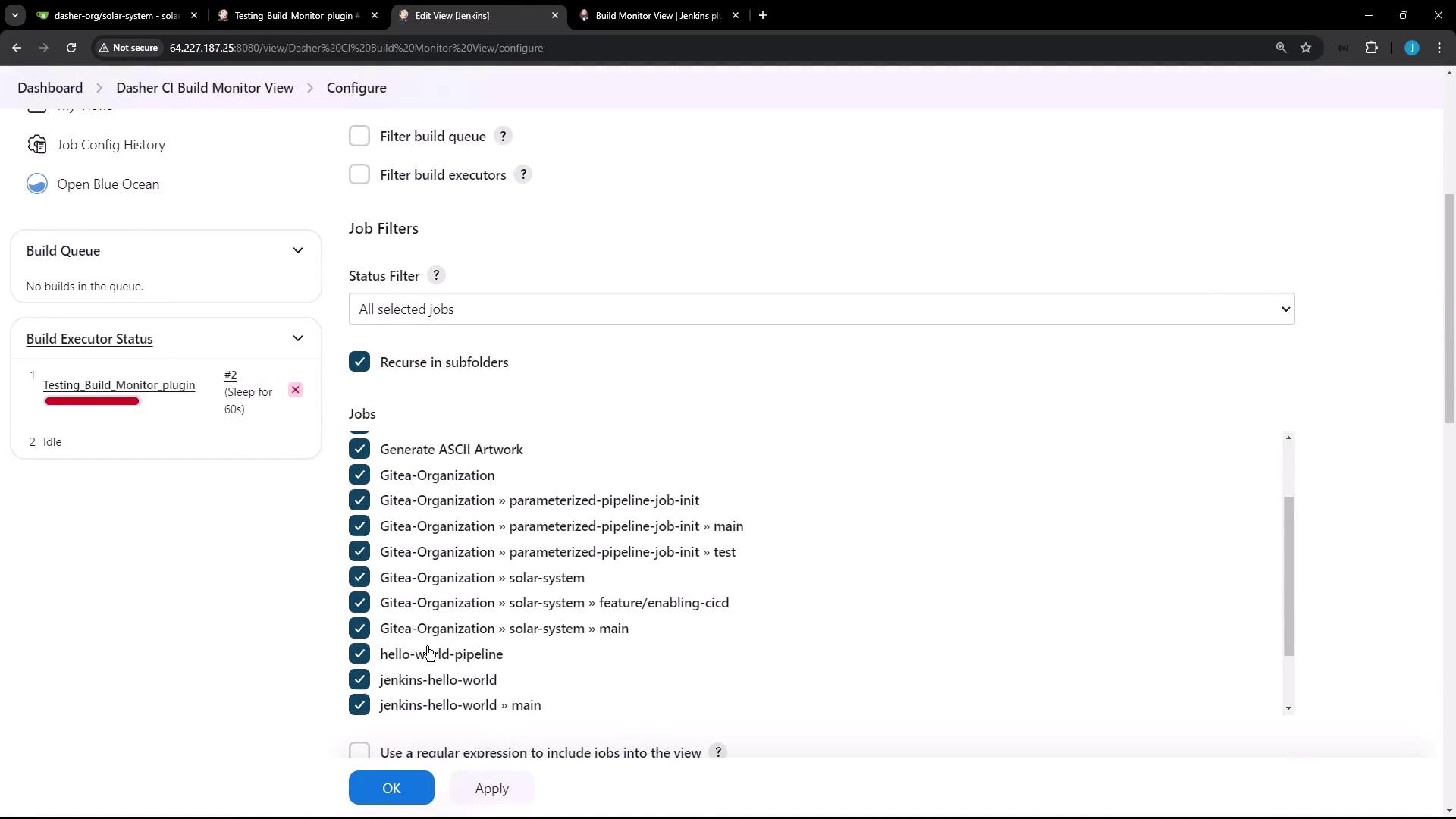1456x819 pixels.
Task: Show help for Status Filter
Action: coord(436,276)
